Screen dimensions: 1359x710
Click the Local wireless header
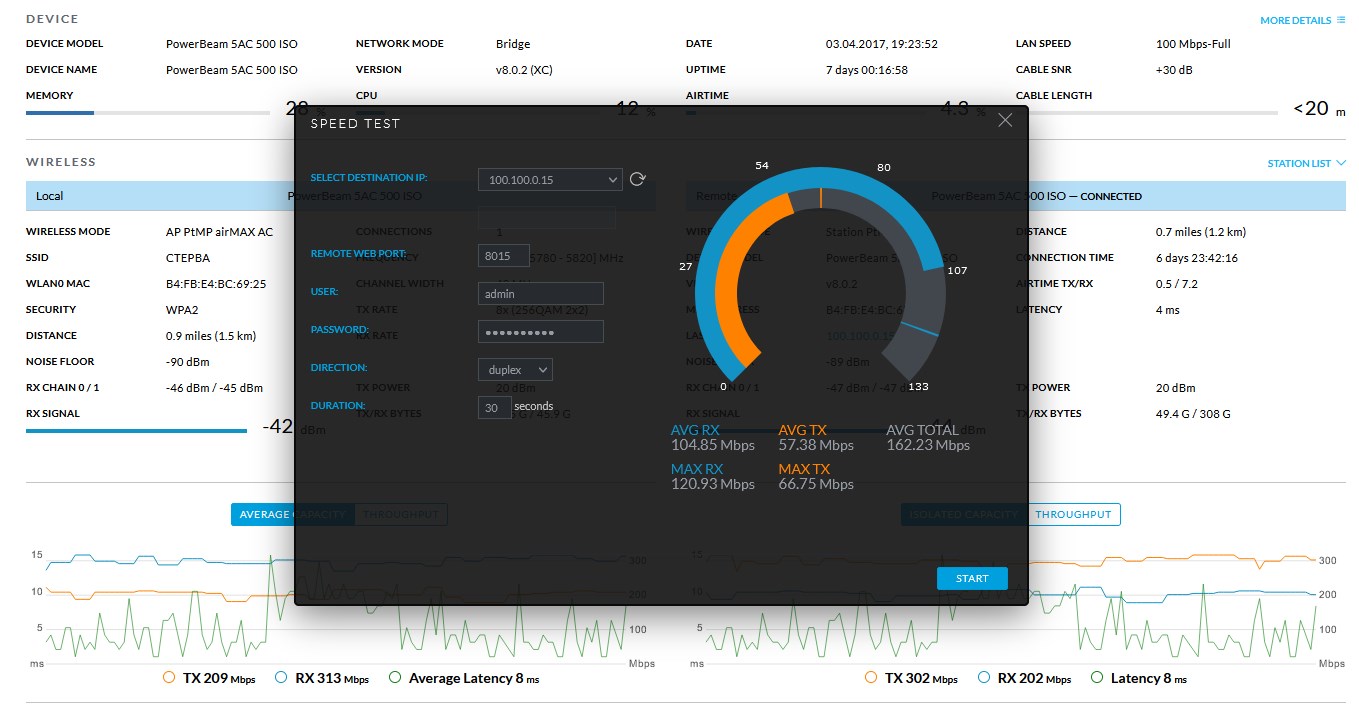340,196
